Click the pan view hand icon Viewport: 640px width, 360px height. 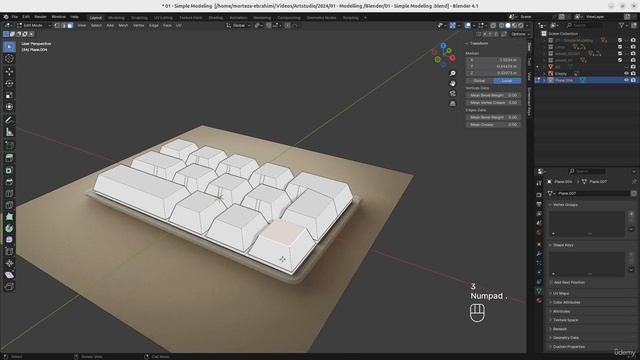click(453, 83)
